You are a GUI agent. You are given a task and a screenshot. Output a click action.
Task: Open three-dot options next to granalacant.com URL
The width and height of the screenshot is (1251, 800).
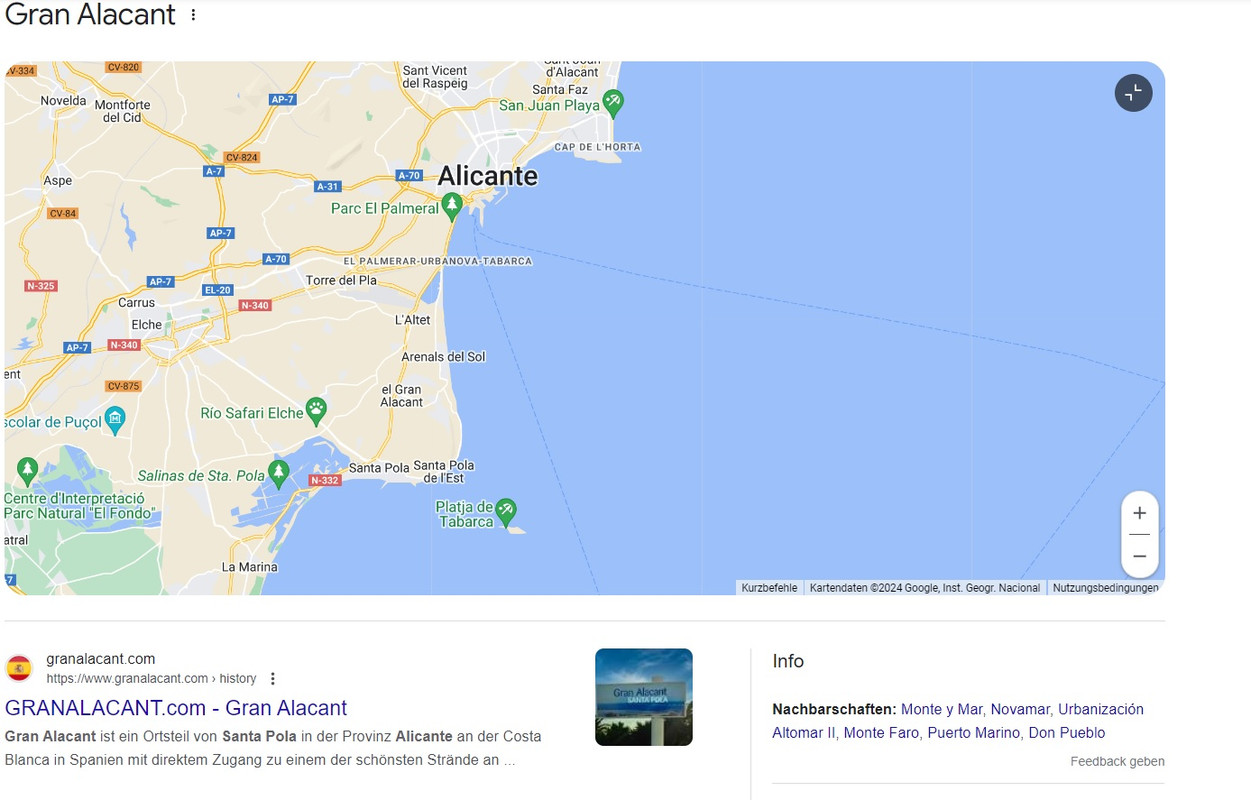pyautogui.click(x=272, y=678)
